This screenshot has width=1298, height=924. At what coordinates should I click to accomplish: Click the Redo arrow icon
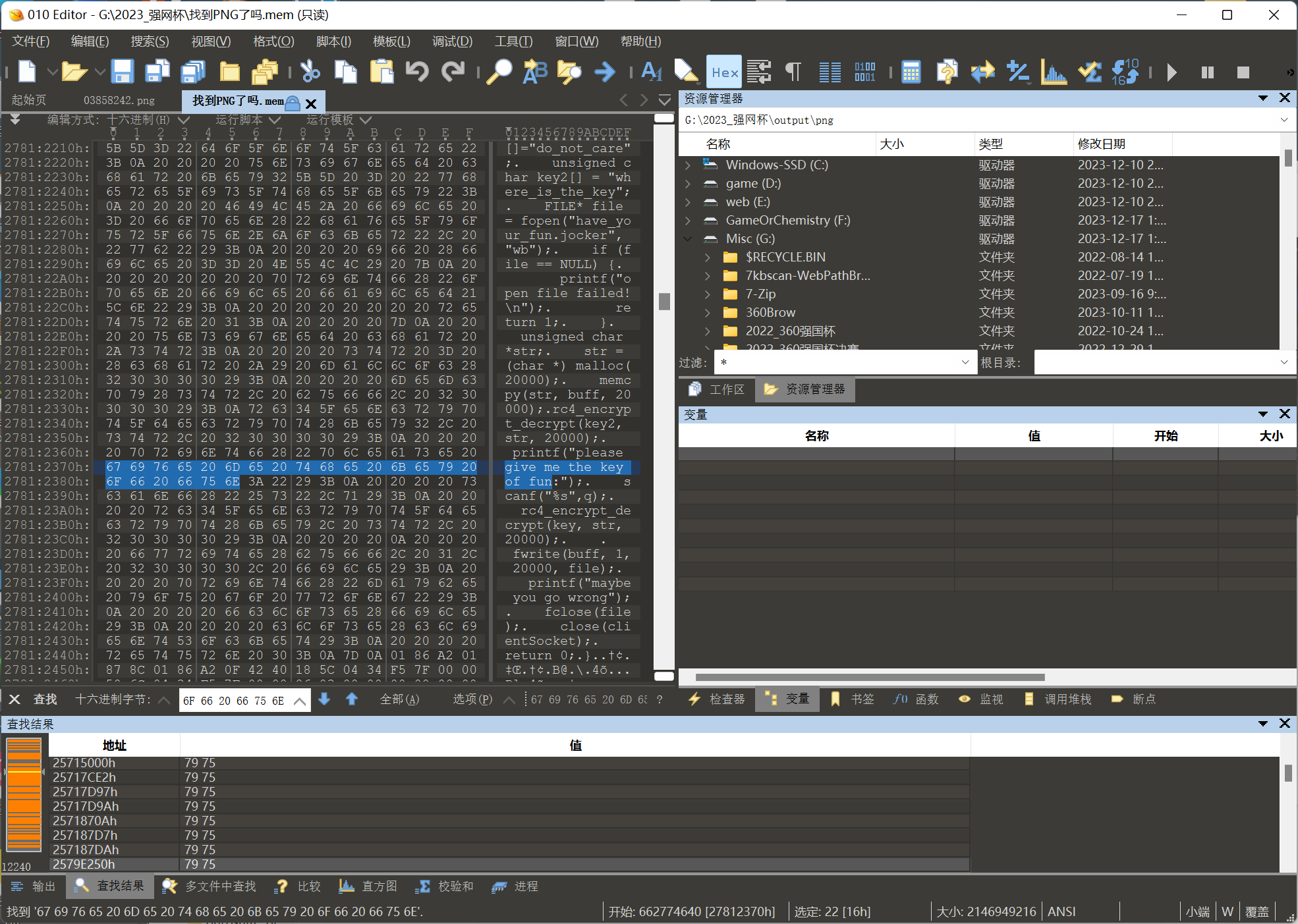(453, 71)
